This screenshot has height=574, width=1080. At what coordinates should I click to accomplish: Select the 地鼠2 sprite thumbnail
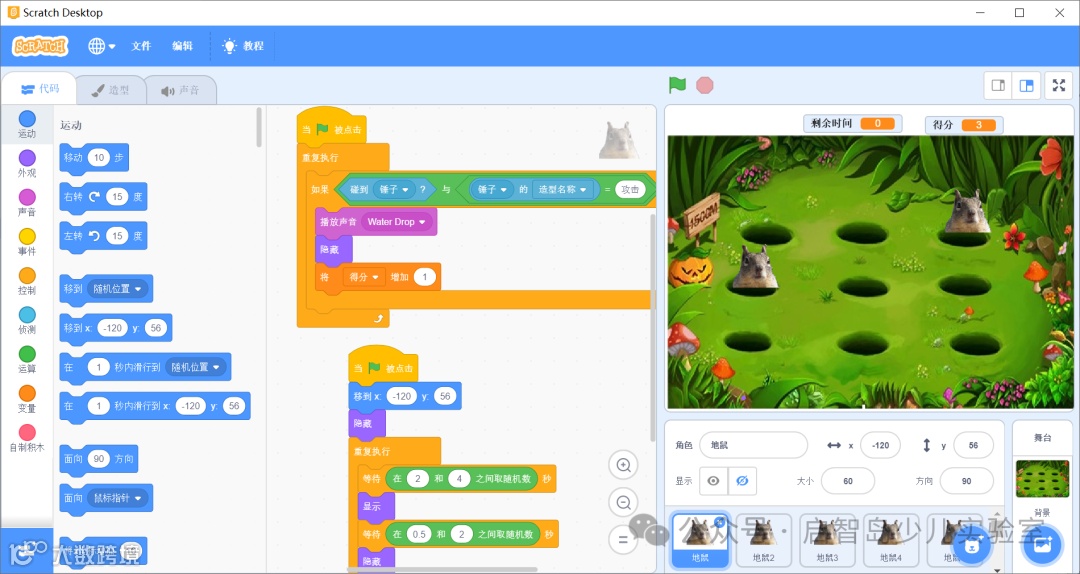point(763,541)
